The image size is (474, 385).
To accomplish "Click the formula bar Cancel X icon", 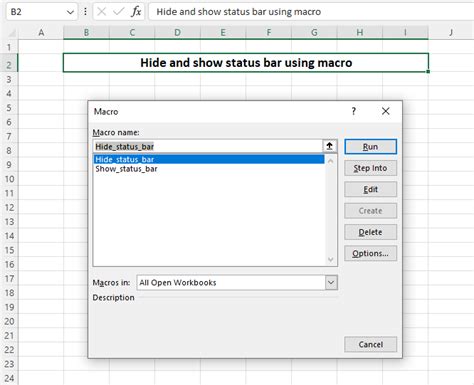I will [102, 12].
